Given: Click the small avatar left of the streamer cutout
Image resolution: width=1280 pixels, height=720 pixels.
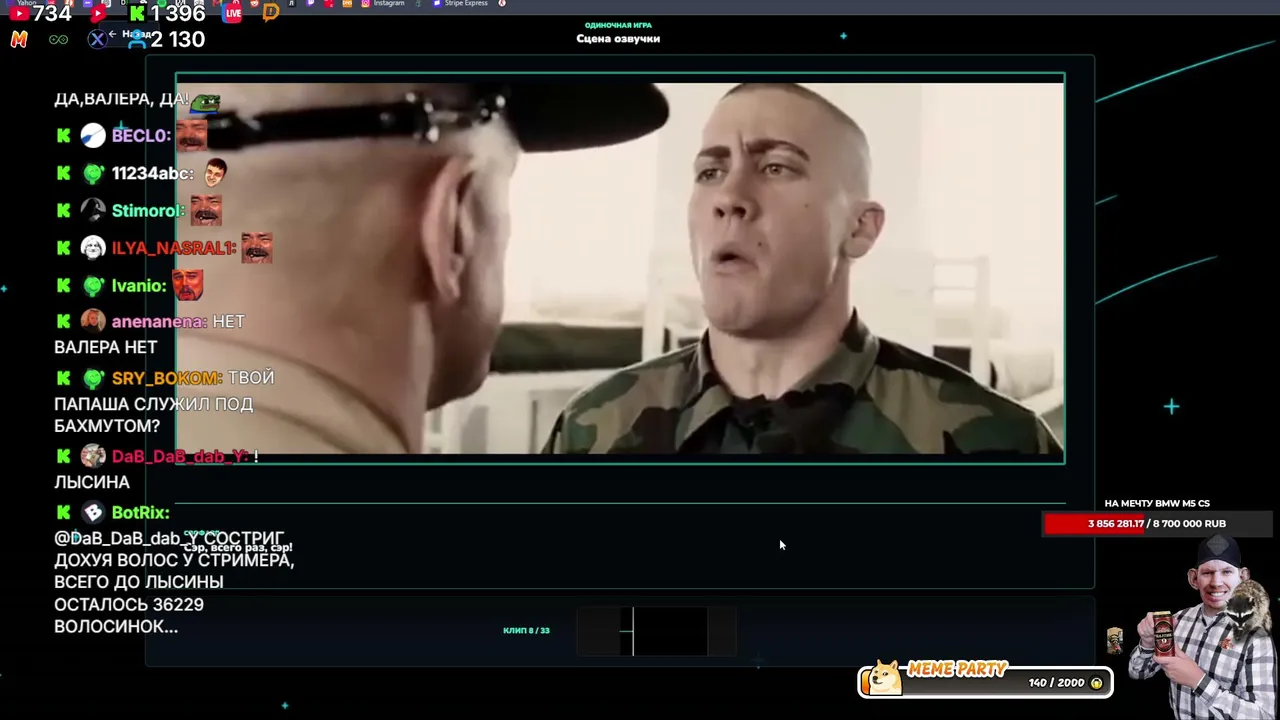Looking at the screenshot, I should point(1116,640).
